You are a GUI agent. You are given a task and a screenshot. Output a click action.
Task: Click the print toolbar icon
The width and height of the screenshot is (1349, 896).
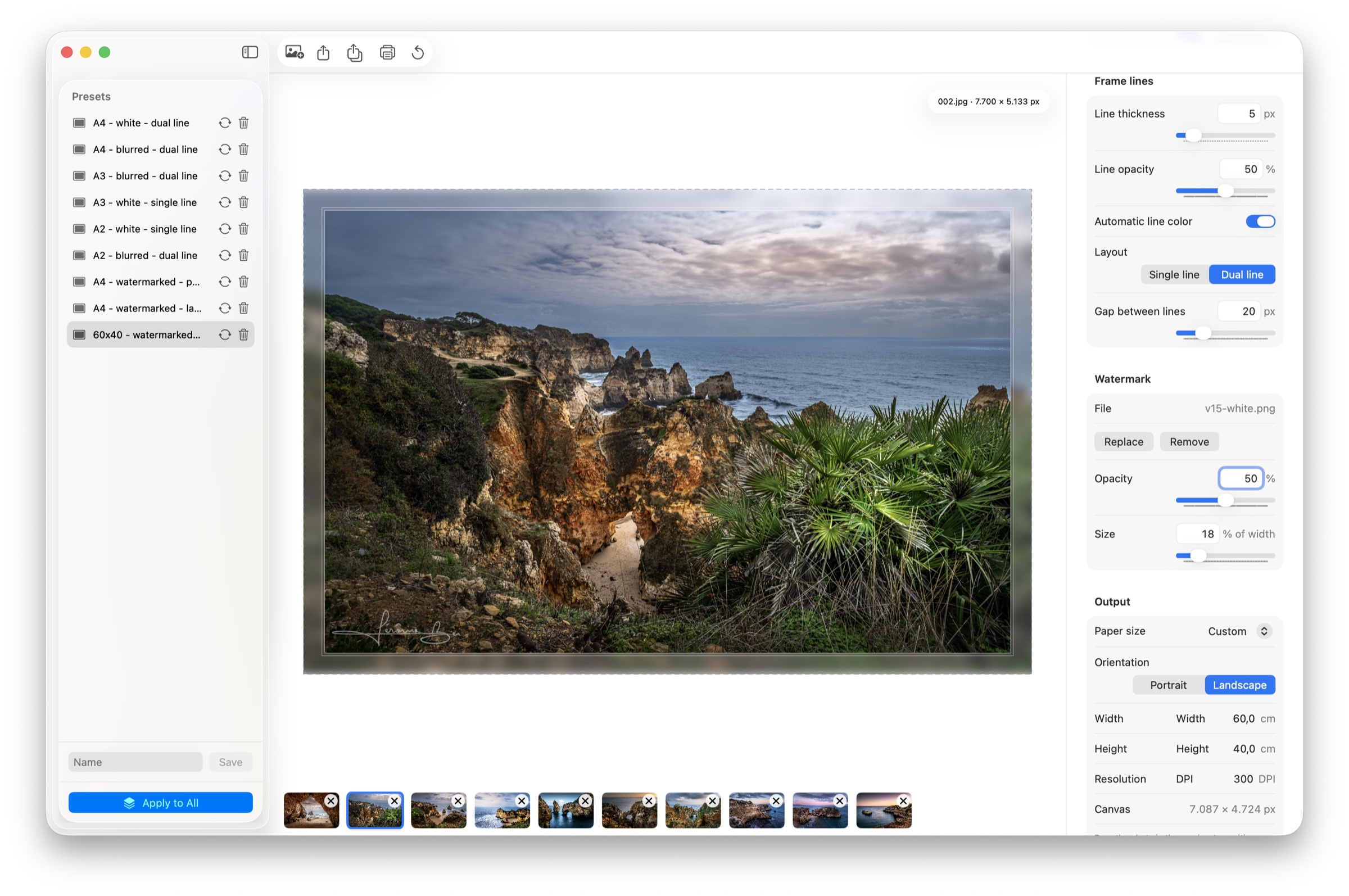(387, 53)
